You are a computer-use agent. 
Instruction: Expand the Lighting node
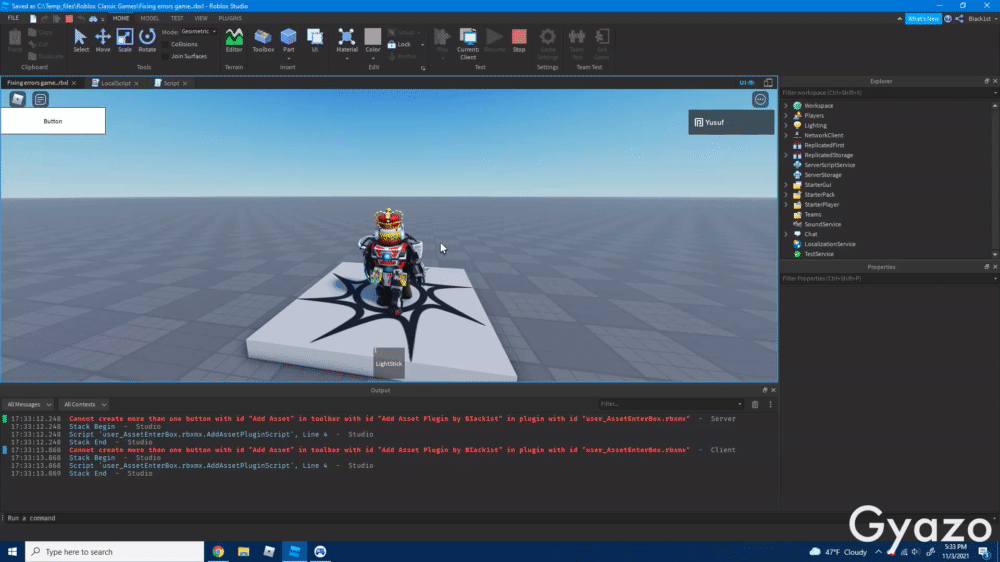(786, 126)
